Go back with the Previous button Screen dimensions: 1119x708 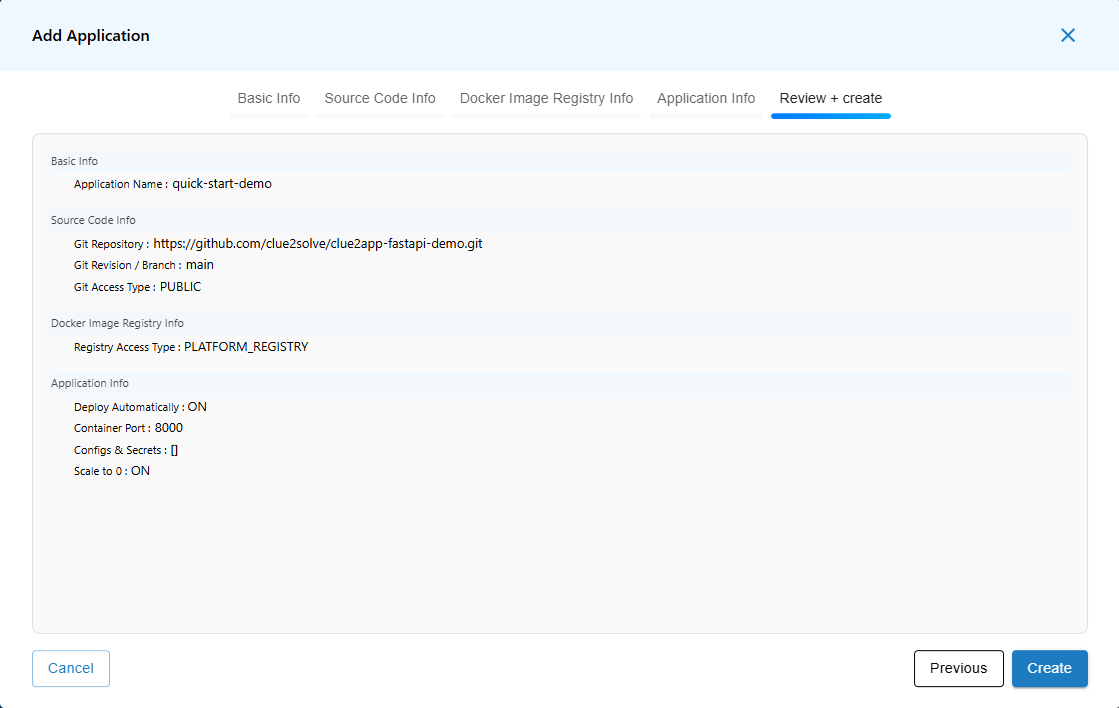[958, 668]
